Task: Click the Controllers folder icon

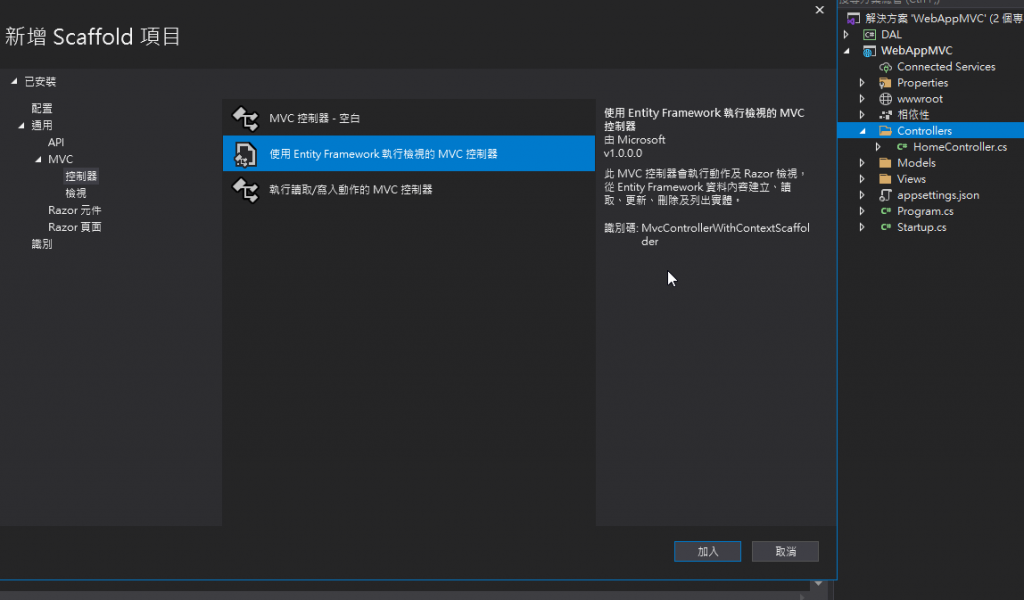Action: 886,131
